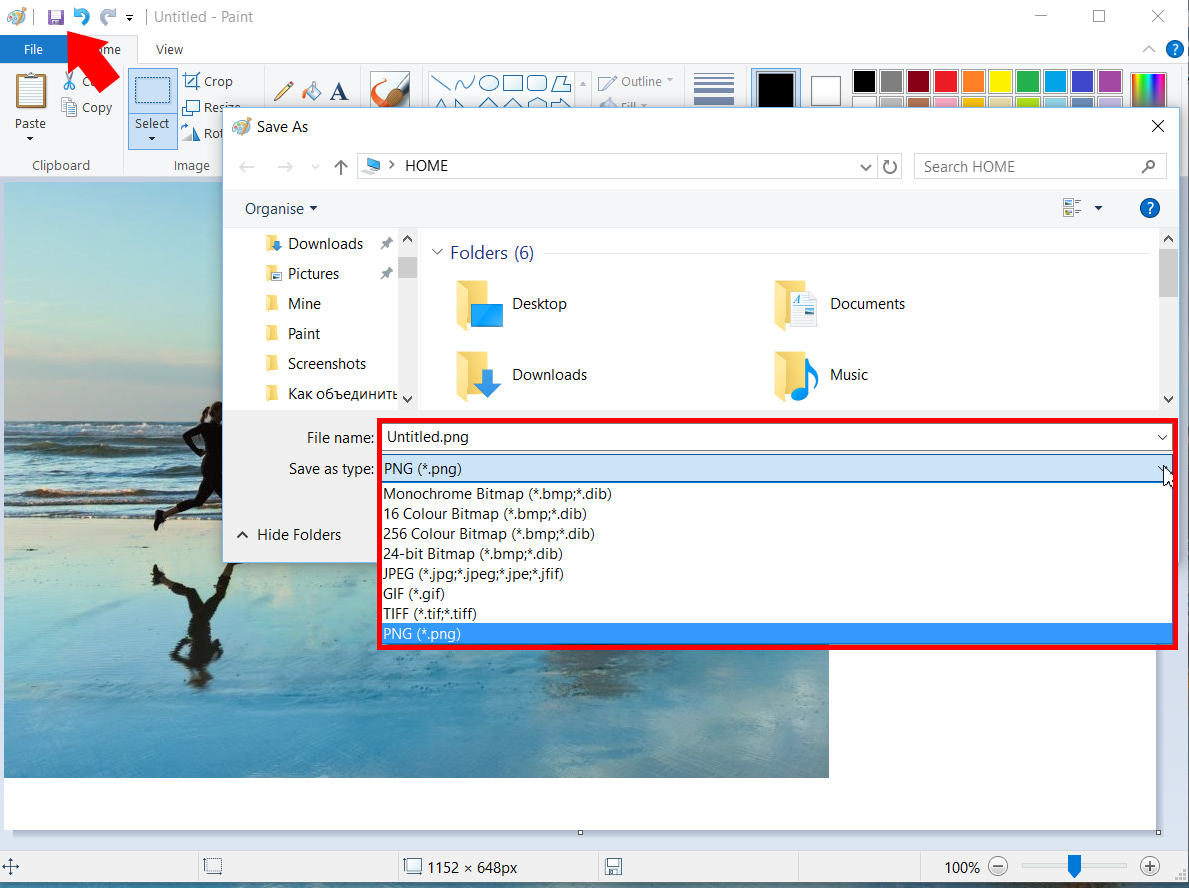The height and width of the screenshot is (888, 1189).
Task: Select the Pencil tool
Action: click(284, 91)
